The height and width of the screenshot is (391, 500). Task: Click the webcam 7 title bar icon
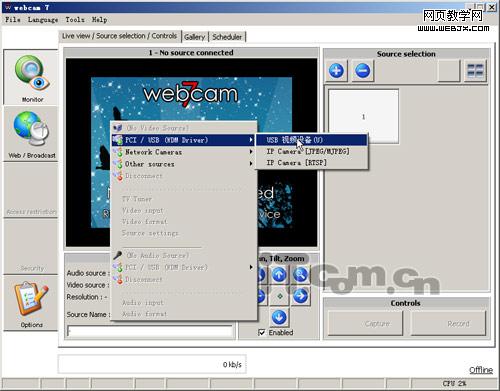(x=8, y=7)
